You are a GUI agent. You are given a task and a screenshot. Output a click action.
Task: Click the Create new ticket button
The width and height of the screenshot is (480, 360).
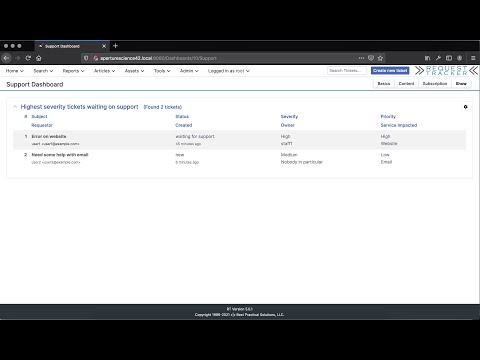390,70
